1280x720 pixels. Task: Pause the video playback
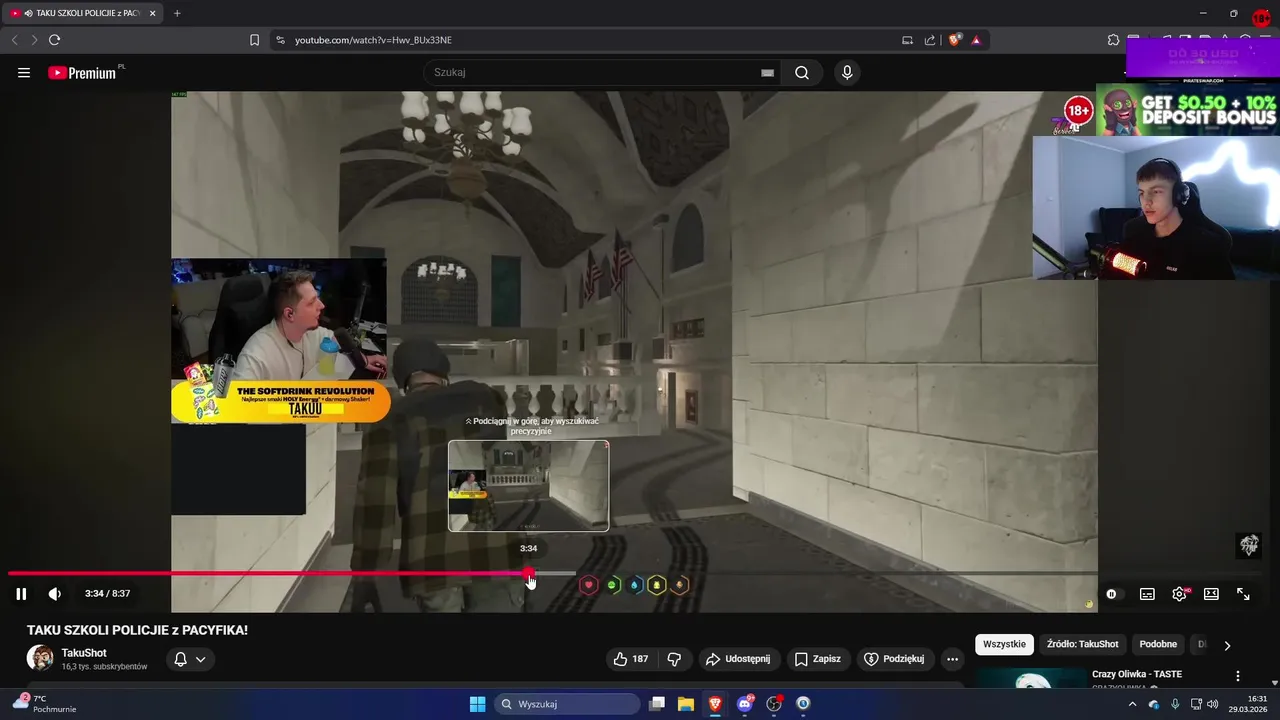tap(21, 594)
